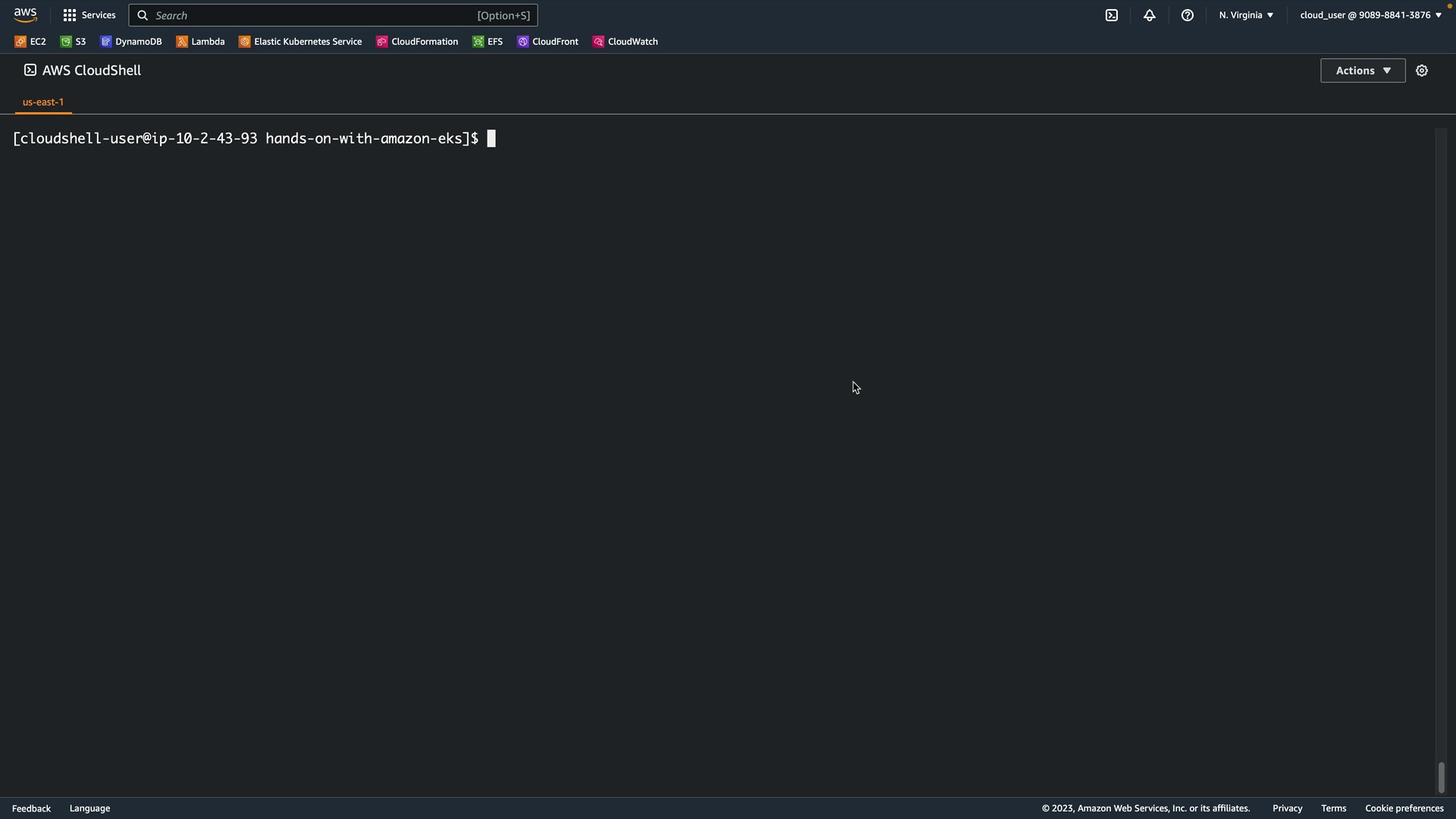
Task: Open CloudShell icon in top navigation bar
Action: [1112, 15]
